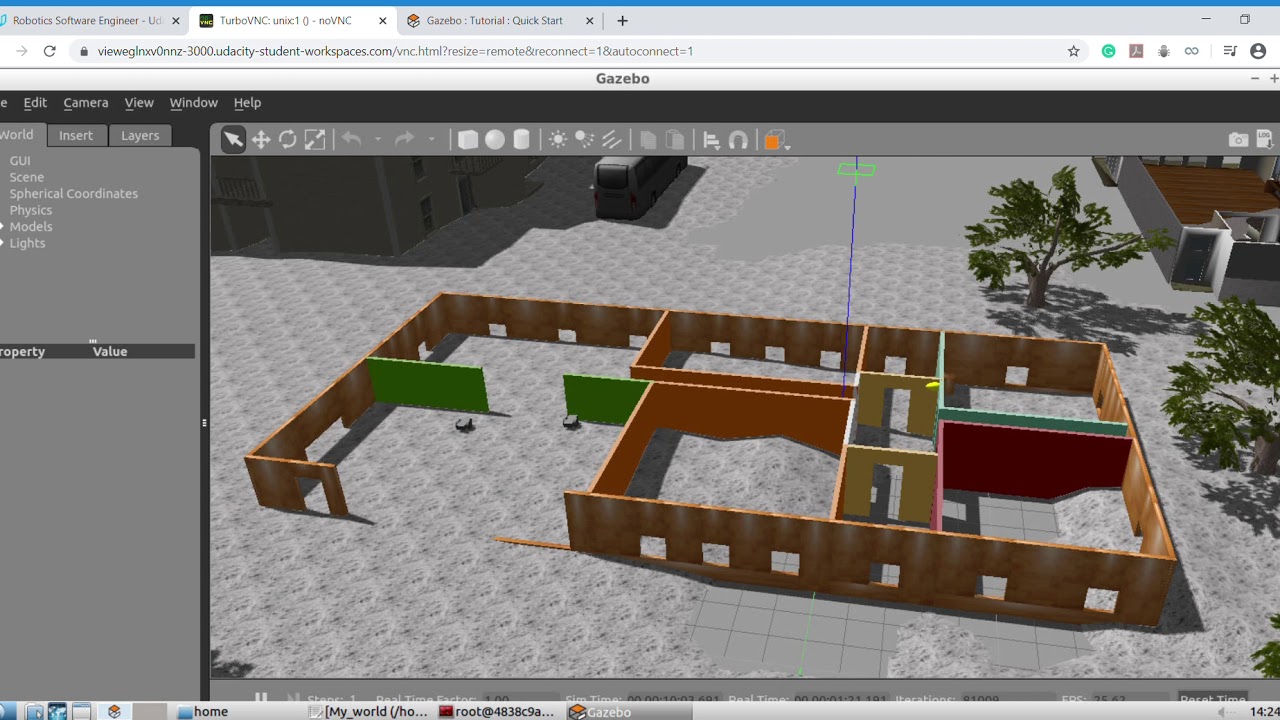Enable the snap magnet tool
The width and height of the screenshot is (1280, 720).
coord(739,140)
